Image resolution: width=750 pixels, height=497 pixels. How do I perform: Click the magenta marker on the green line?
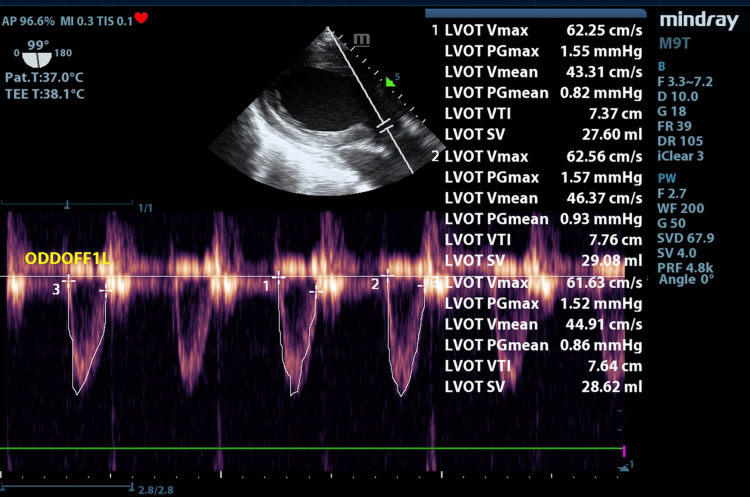point(624,451)
